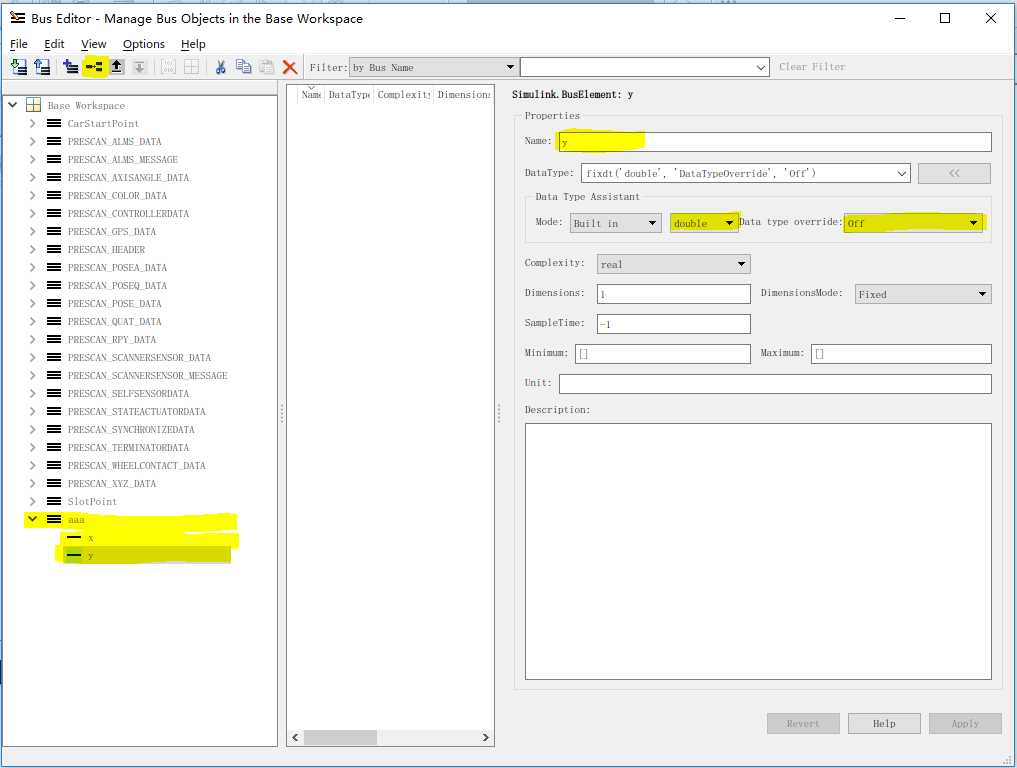Select PRESCAN_COLOR_DATA in the tree
1017x768 pixels.
click(x=117, y=195)
